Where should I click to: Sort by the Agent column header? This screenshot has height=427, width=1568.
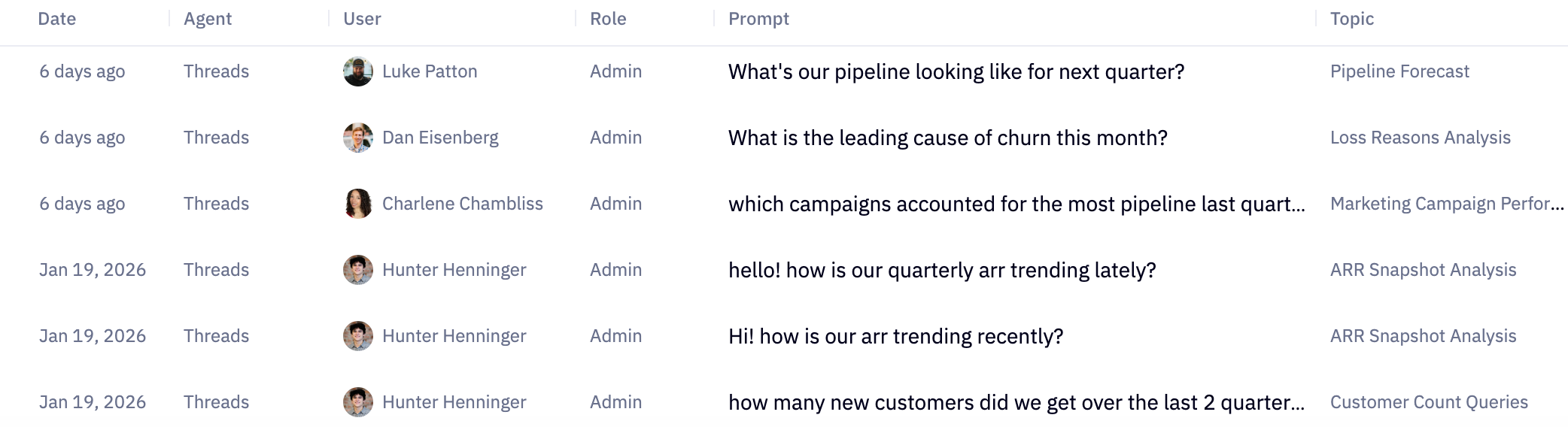click(208, 19)
